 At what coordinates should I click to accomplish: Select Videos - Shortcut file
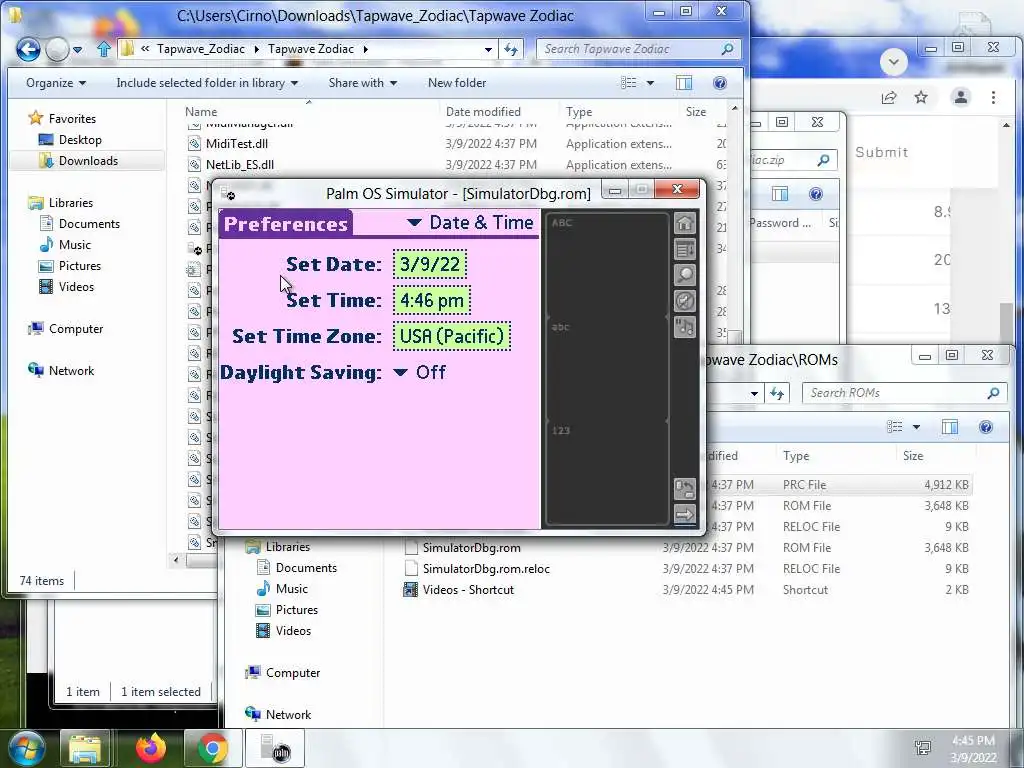(x=468, y=590)
